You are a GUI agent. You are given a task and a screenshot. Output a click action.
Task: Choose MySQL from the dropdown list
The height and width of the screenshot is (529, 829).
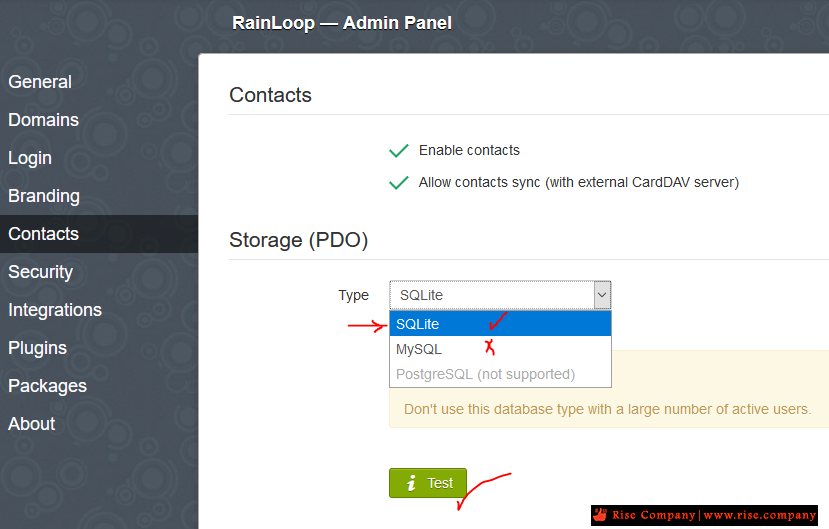click(x=500, y=349)
